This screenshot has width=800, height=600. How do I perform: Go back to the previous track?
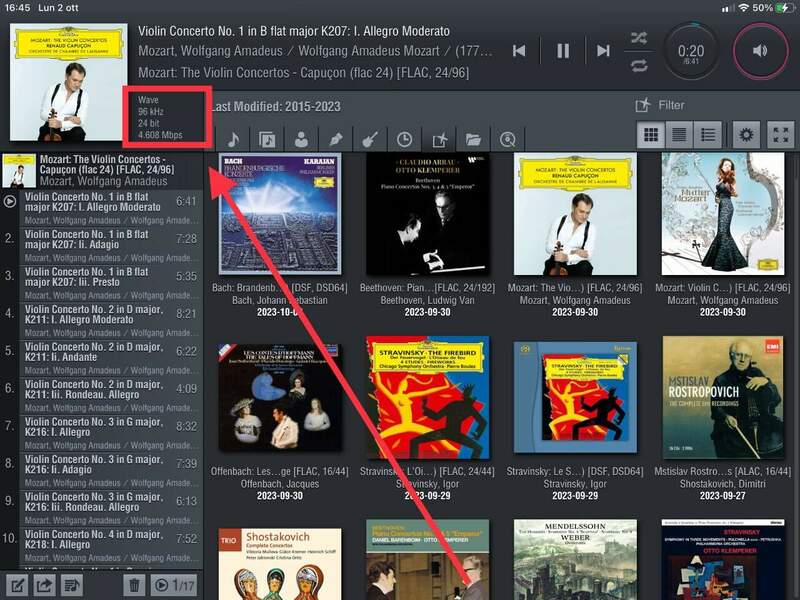pos(519,50)
